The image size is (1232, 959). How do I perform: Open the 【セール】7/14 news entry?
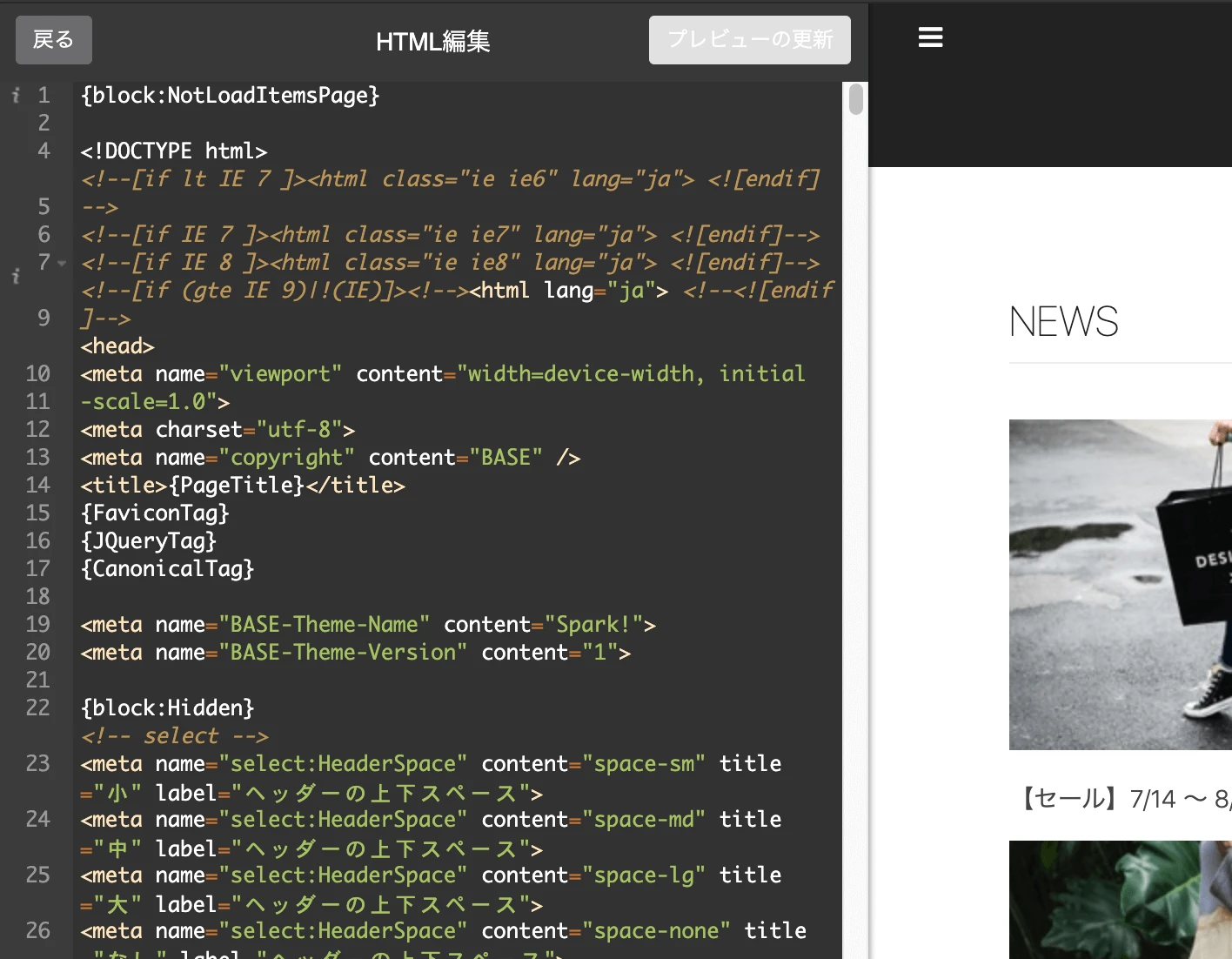point(1122,800)
